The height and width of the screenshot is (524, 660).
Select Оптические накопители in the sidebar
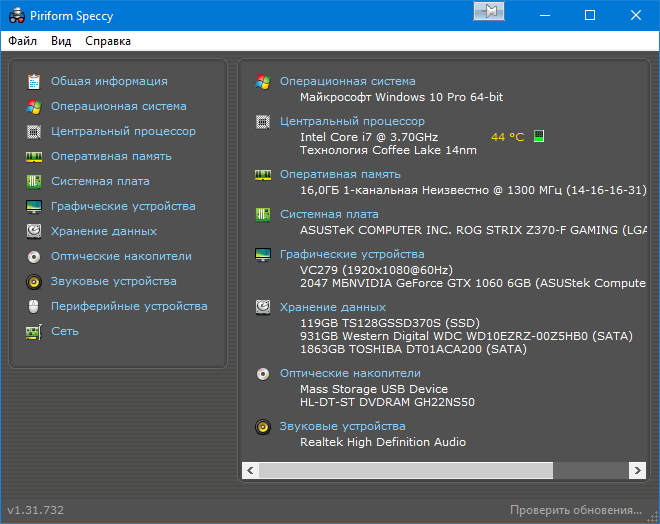click(x=121, y=256)
